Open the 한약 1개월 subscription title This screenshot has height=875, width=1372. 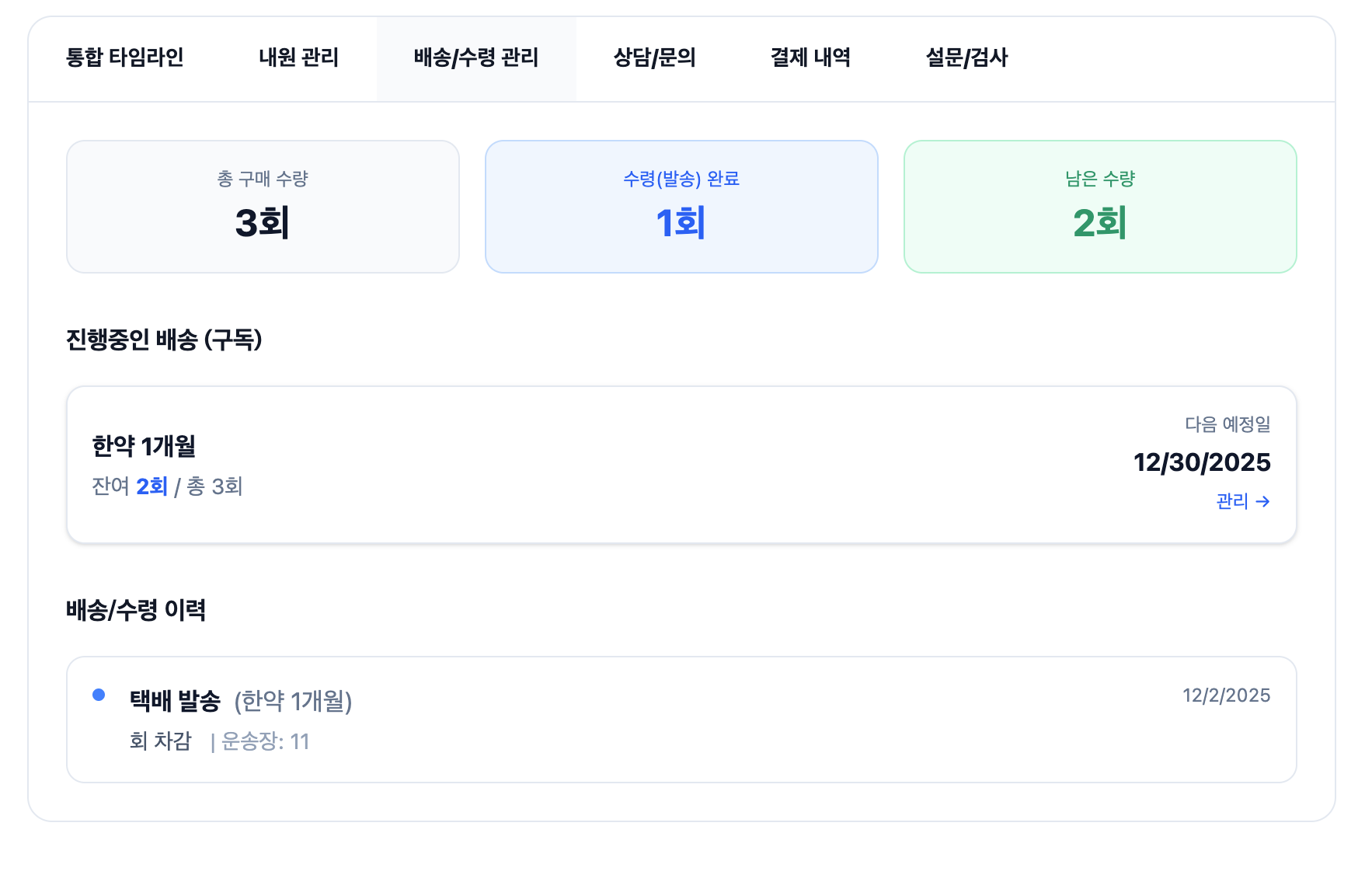pyautogui.click(x=144, y=446)
